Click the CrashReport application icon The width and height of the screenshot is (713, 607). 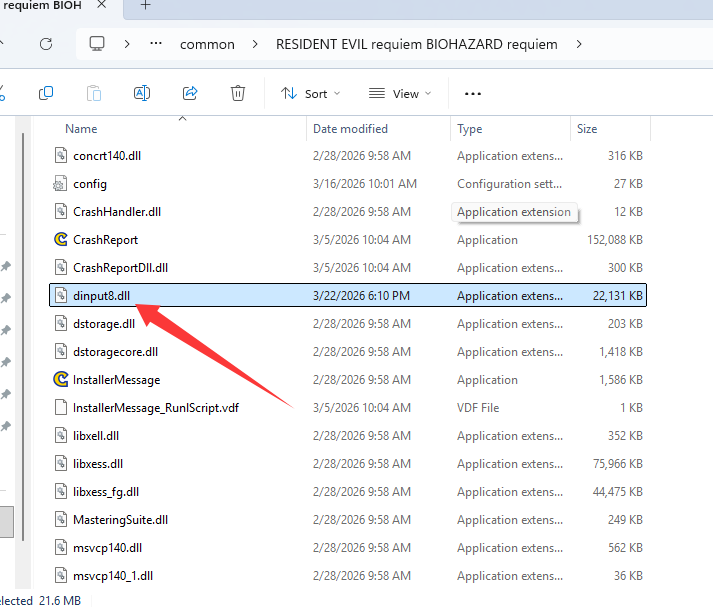pos(60,240)
